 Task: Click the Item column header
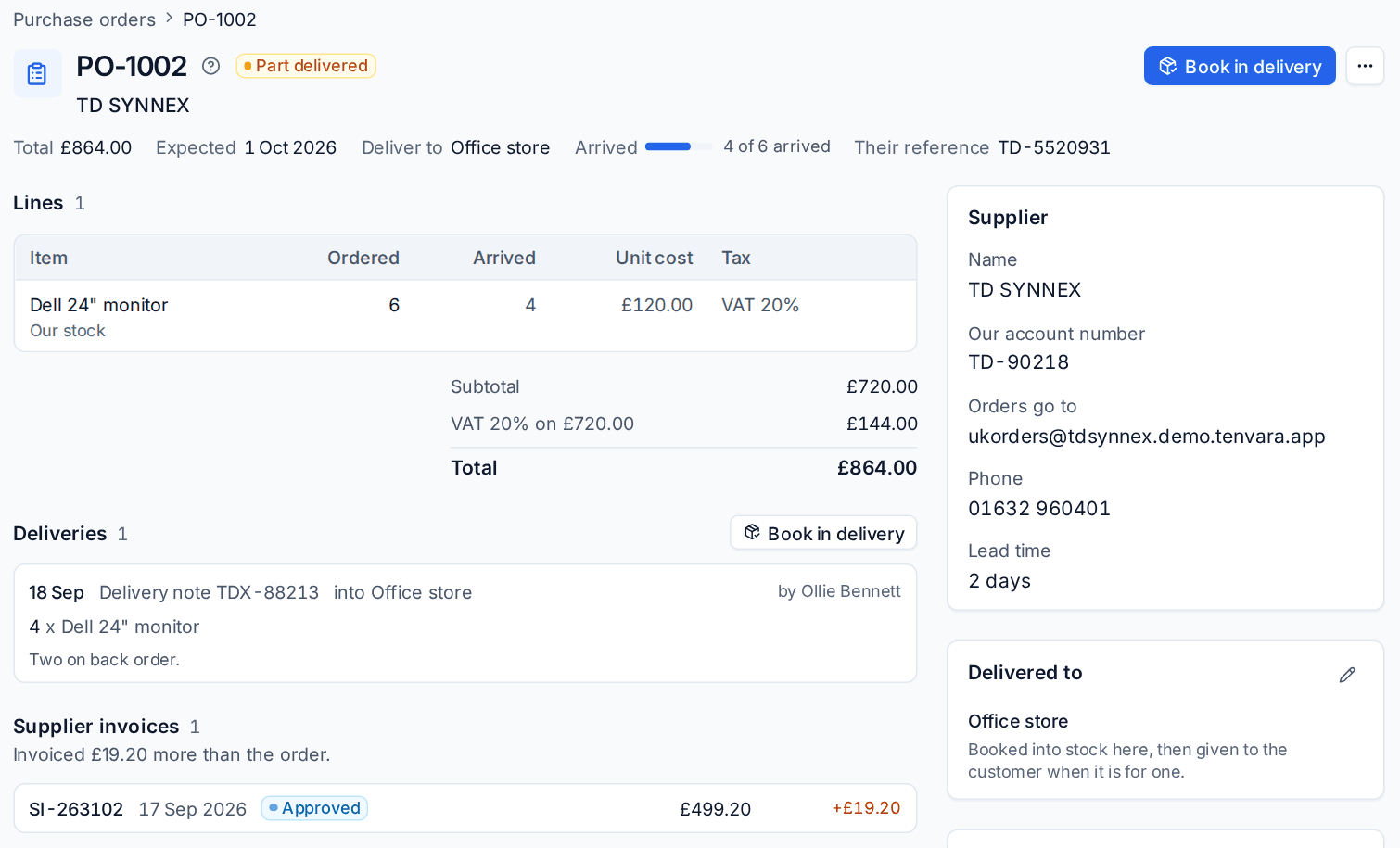[x=48, y=258]
